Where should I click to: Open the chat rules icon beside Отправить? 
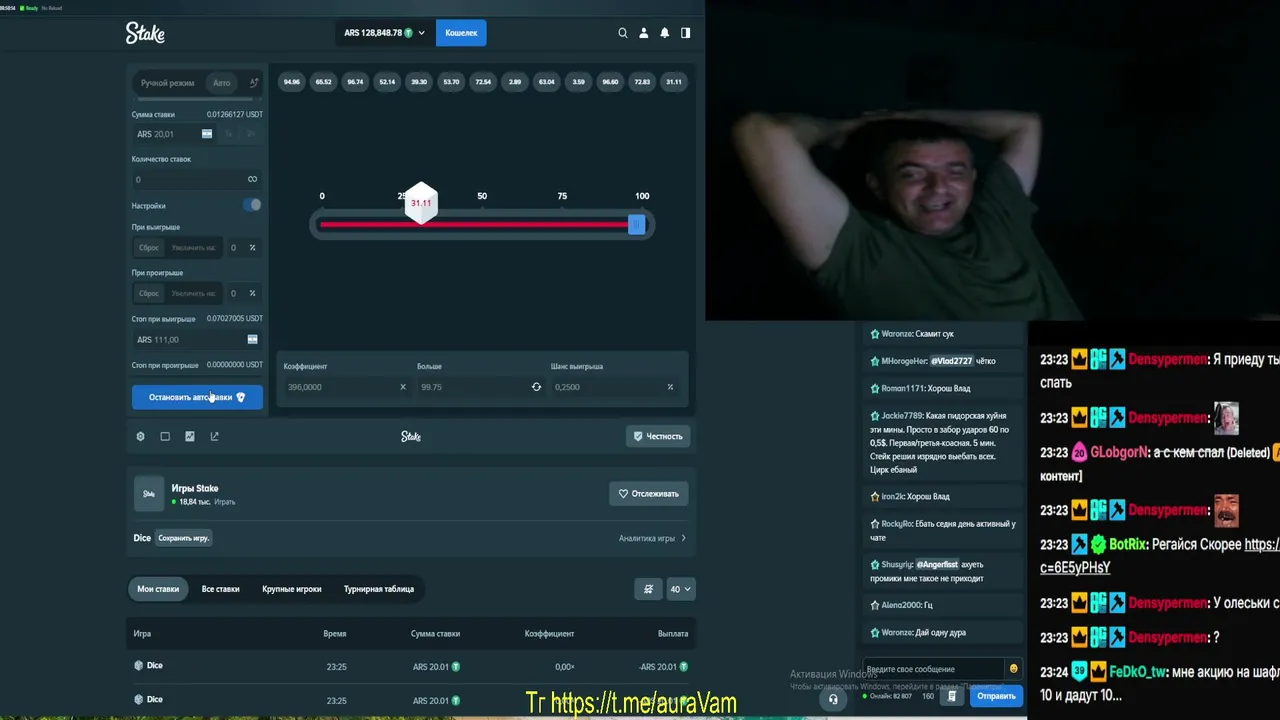coord(952,696)
